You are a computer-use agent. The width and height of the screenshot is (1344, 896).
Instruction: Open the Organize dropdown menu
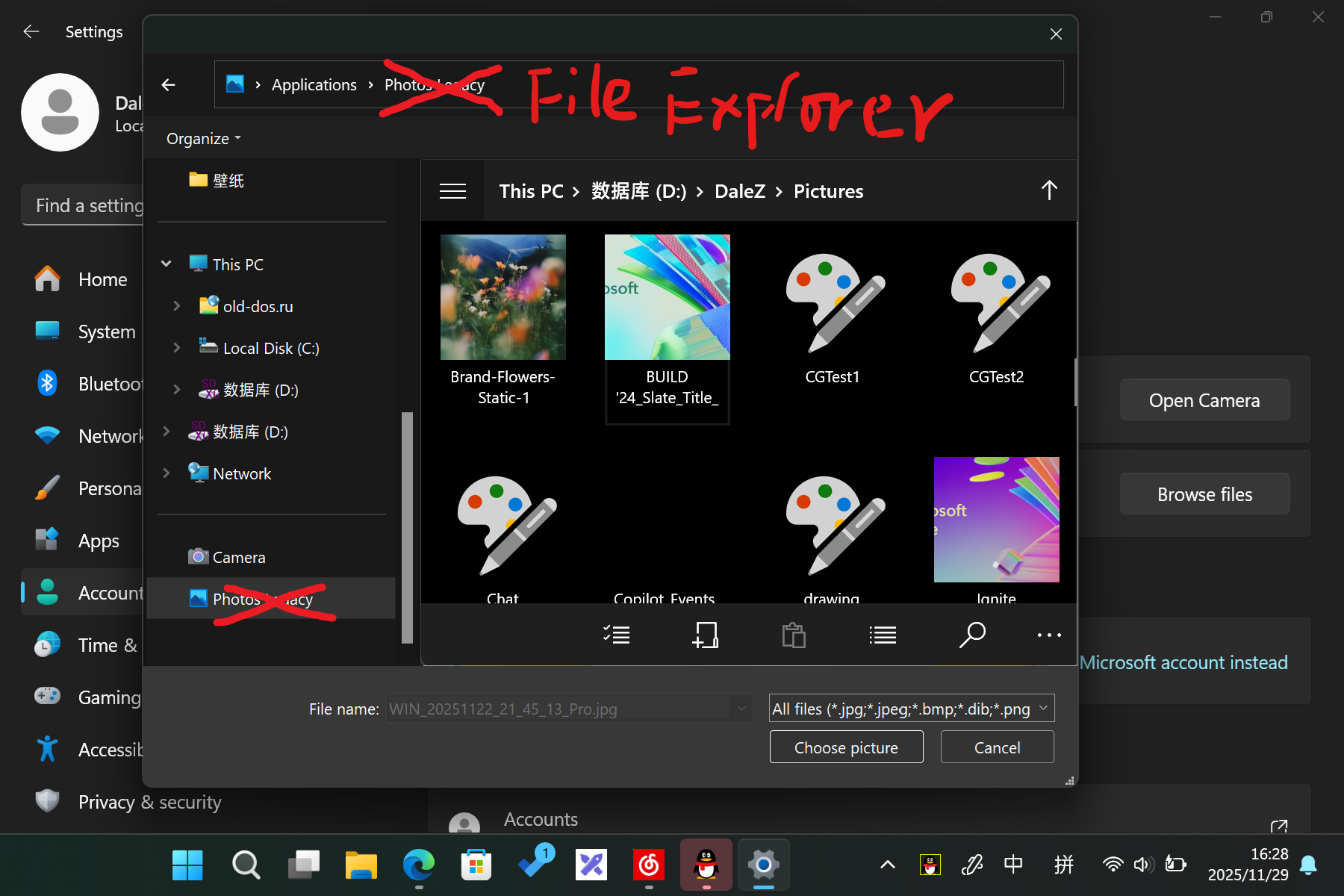[203, 139]
